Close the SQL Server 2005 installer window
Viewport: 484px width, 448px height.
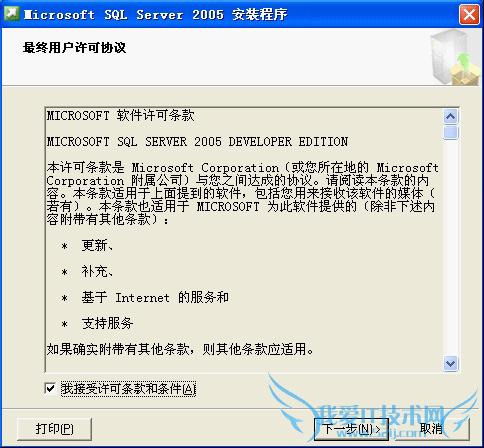click(469, 15)
